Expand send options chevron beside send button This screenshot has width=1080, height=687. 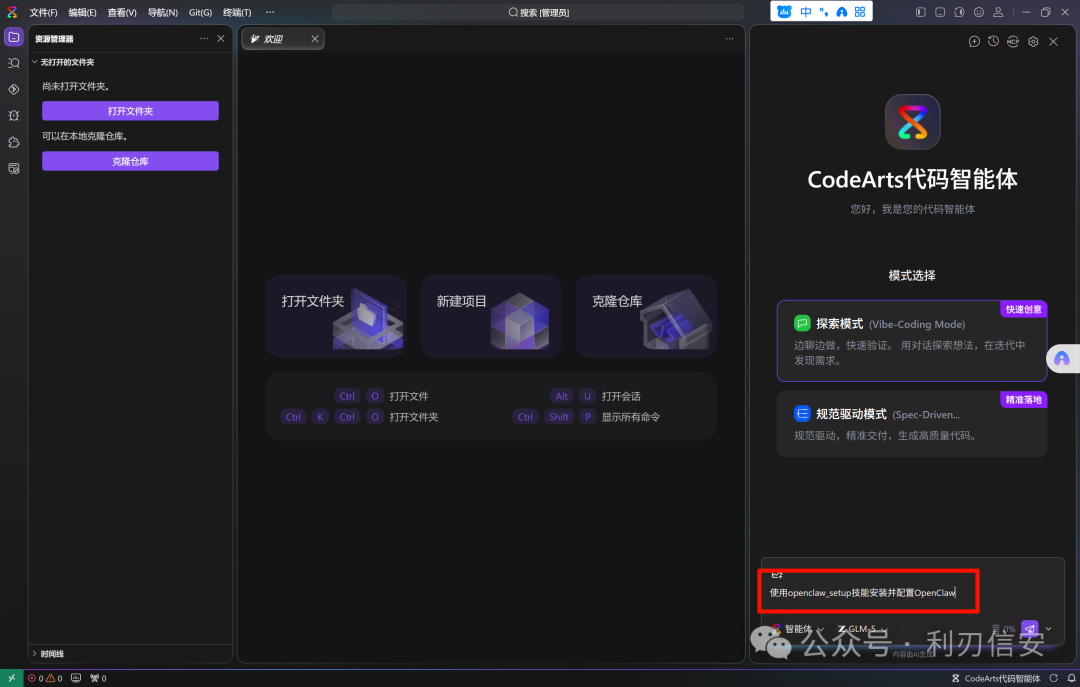coord(1048,628)
